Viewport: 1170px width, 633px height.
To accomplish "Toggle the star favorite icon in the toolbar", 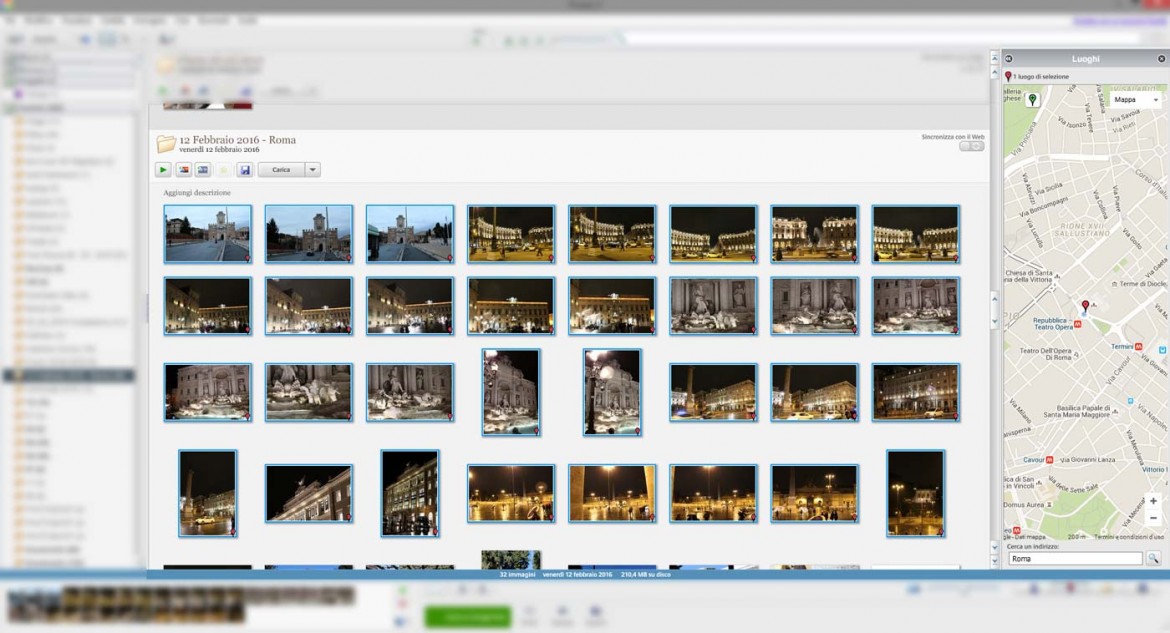I will pos(224,170).
